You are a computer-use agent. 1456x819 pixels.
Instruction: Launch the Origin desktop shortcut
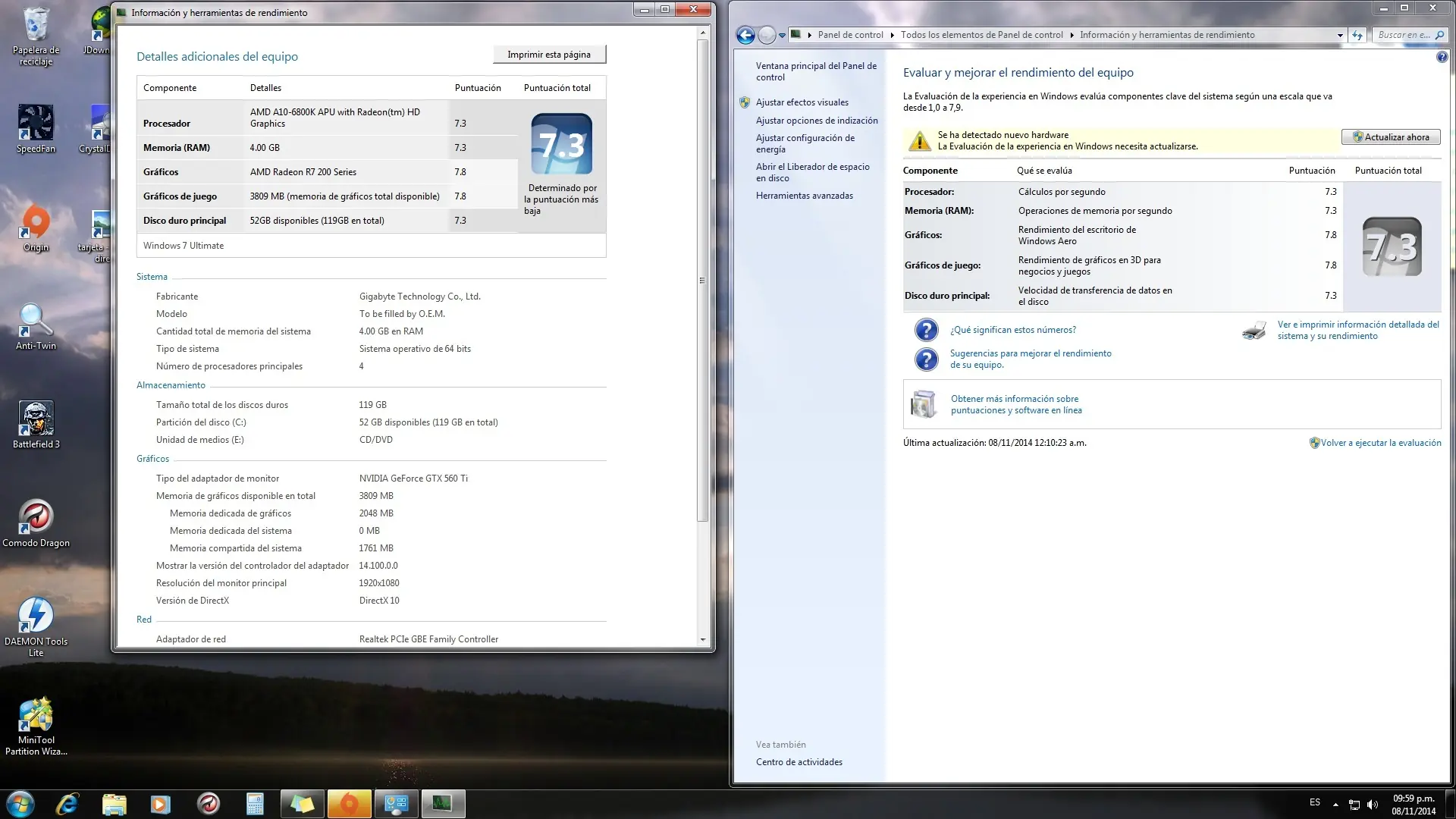(x=36, y=227)
